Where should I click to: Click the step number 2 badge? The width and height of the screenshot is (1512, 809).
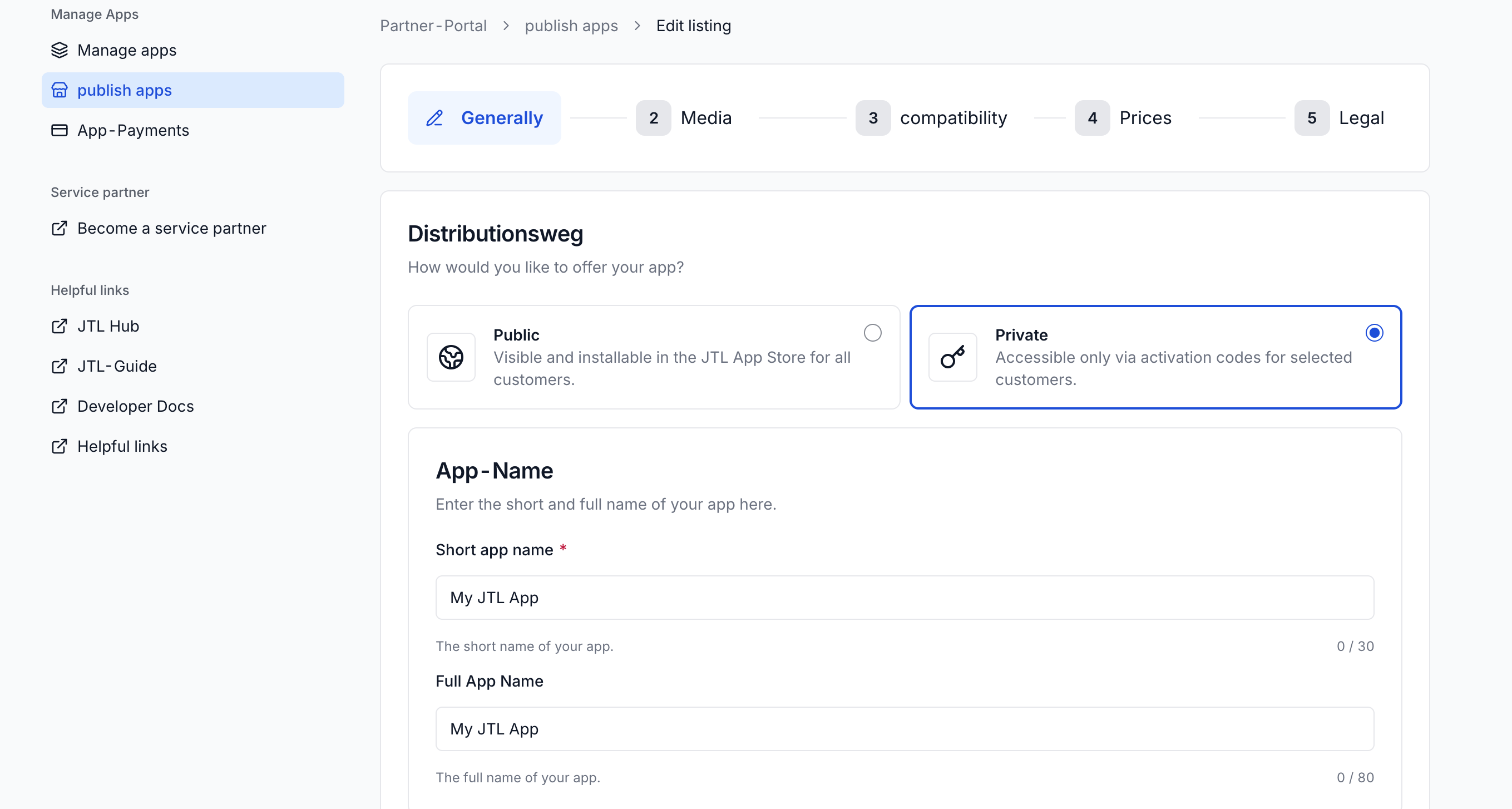tap(653, 118)
